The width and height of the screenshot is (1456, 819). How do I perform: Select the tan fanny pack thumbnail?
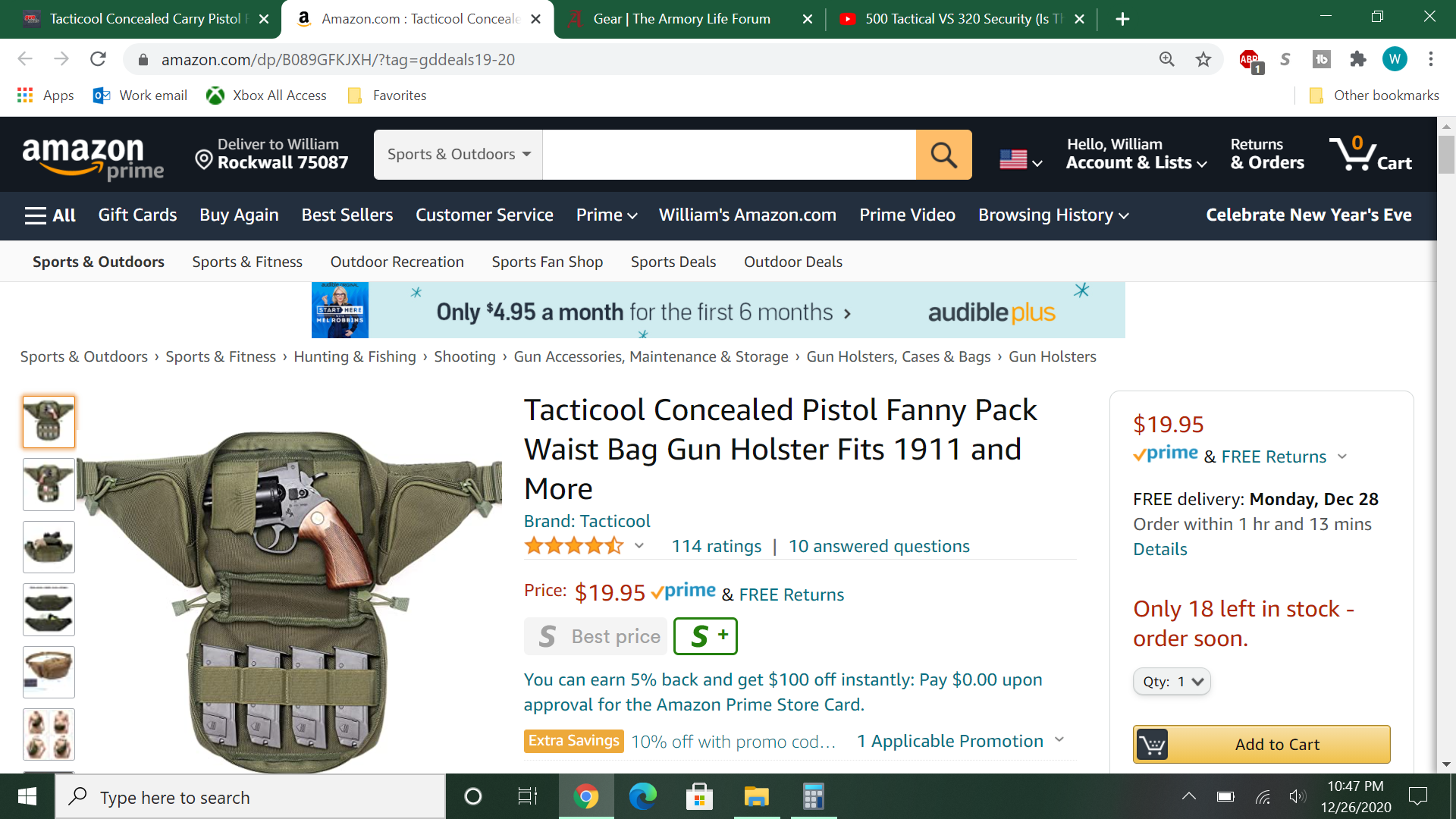49,671
